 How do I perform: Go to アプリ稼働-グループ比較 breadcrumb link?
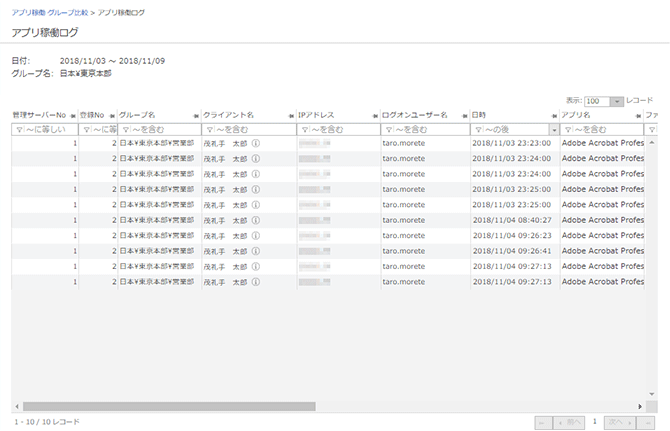[x=46, y=12]
